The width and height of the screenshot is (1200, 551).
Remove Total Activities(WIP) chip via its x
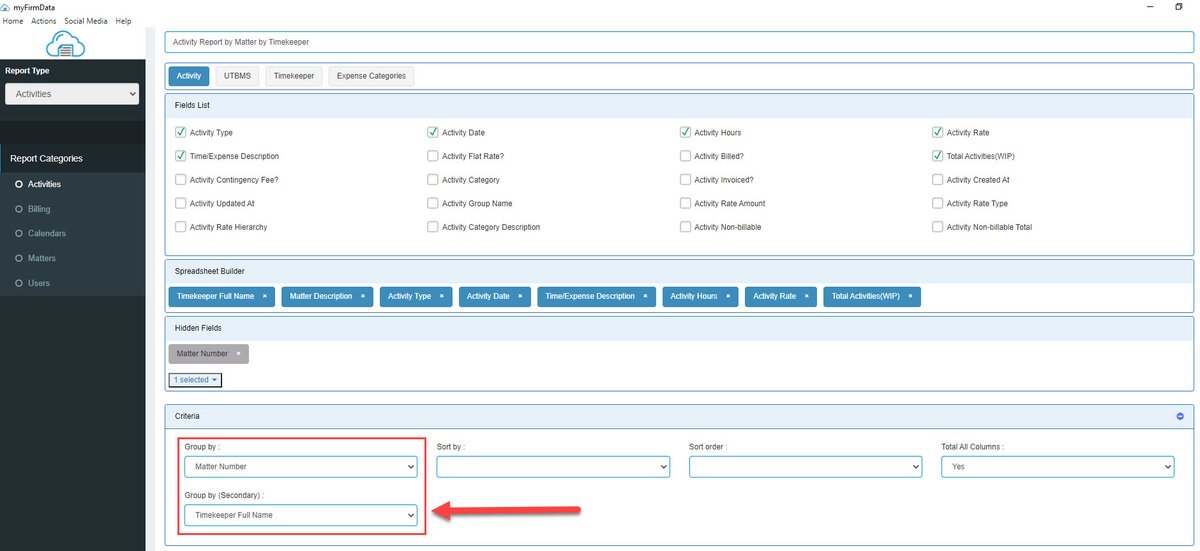tap(910, 297)
